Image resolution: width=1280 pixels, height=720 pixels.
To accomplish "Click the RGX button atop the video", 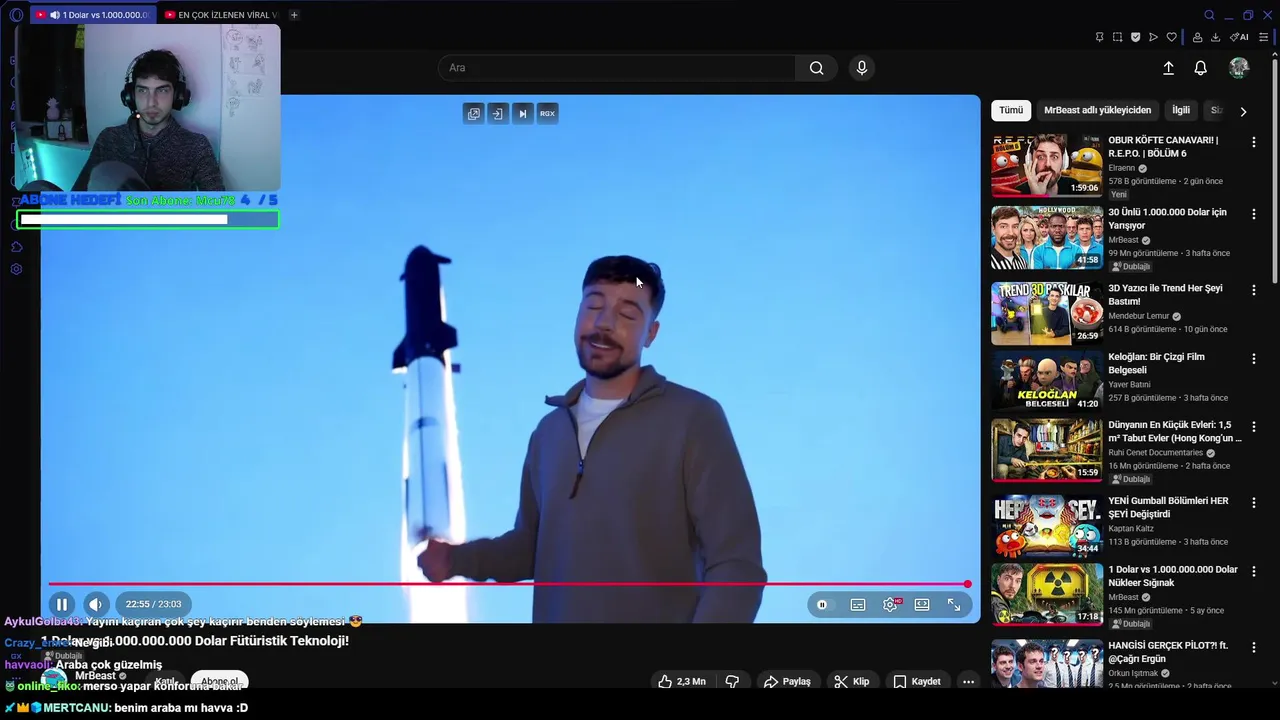I will coord(547,114).
